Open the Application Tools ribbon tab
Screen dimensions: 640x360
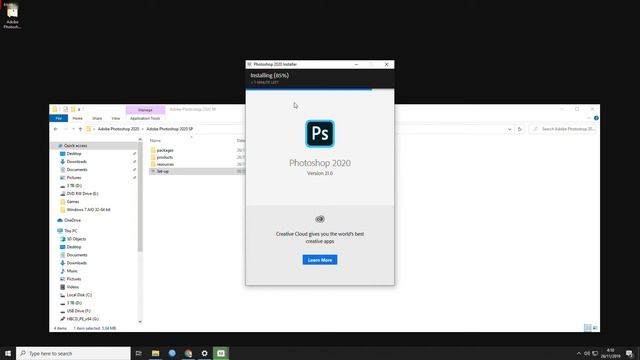145,118
